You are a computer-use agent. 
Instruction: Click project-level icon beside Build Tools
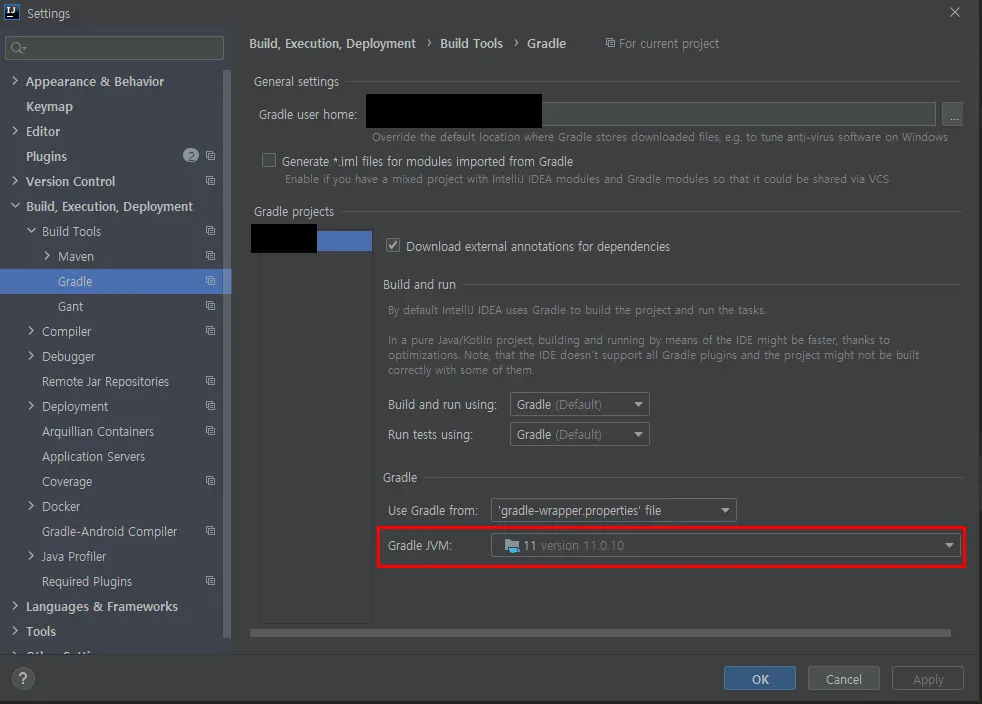coord(210,230)
